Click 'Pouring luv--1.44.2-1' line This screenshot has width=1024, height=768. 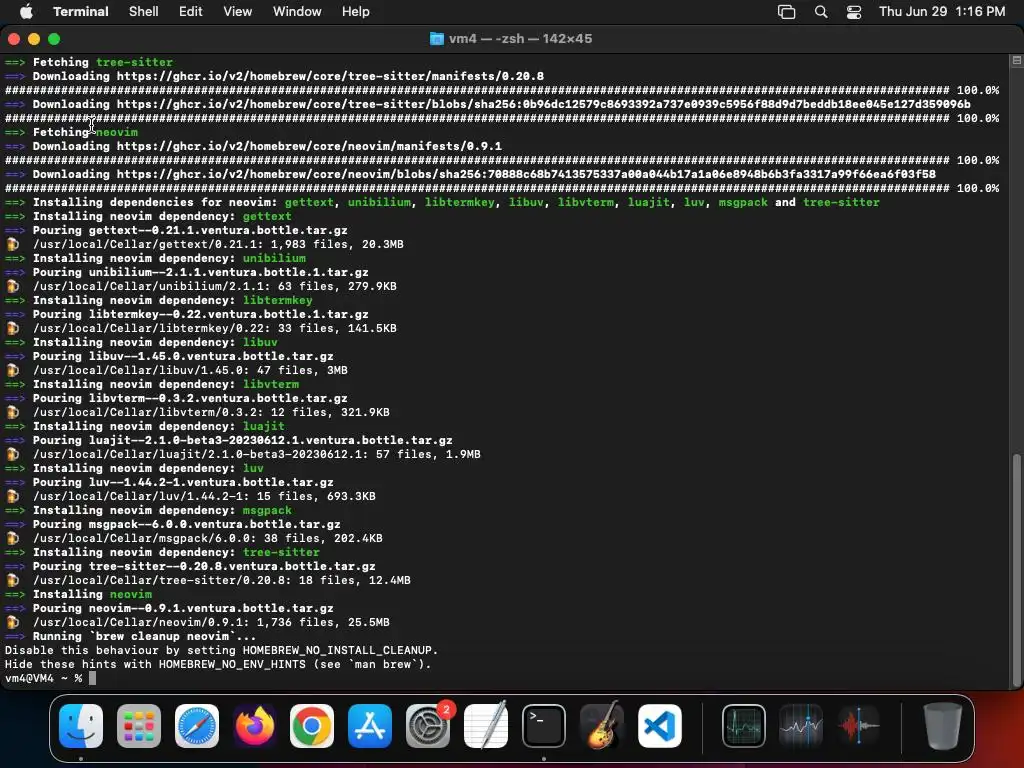click(183, 483)
